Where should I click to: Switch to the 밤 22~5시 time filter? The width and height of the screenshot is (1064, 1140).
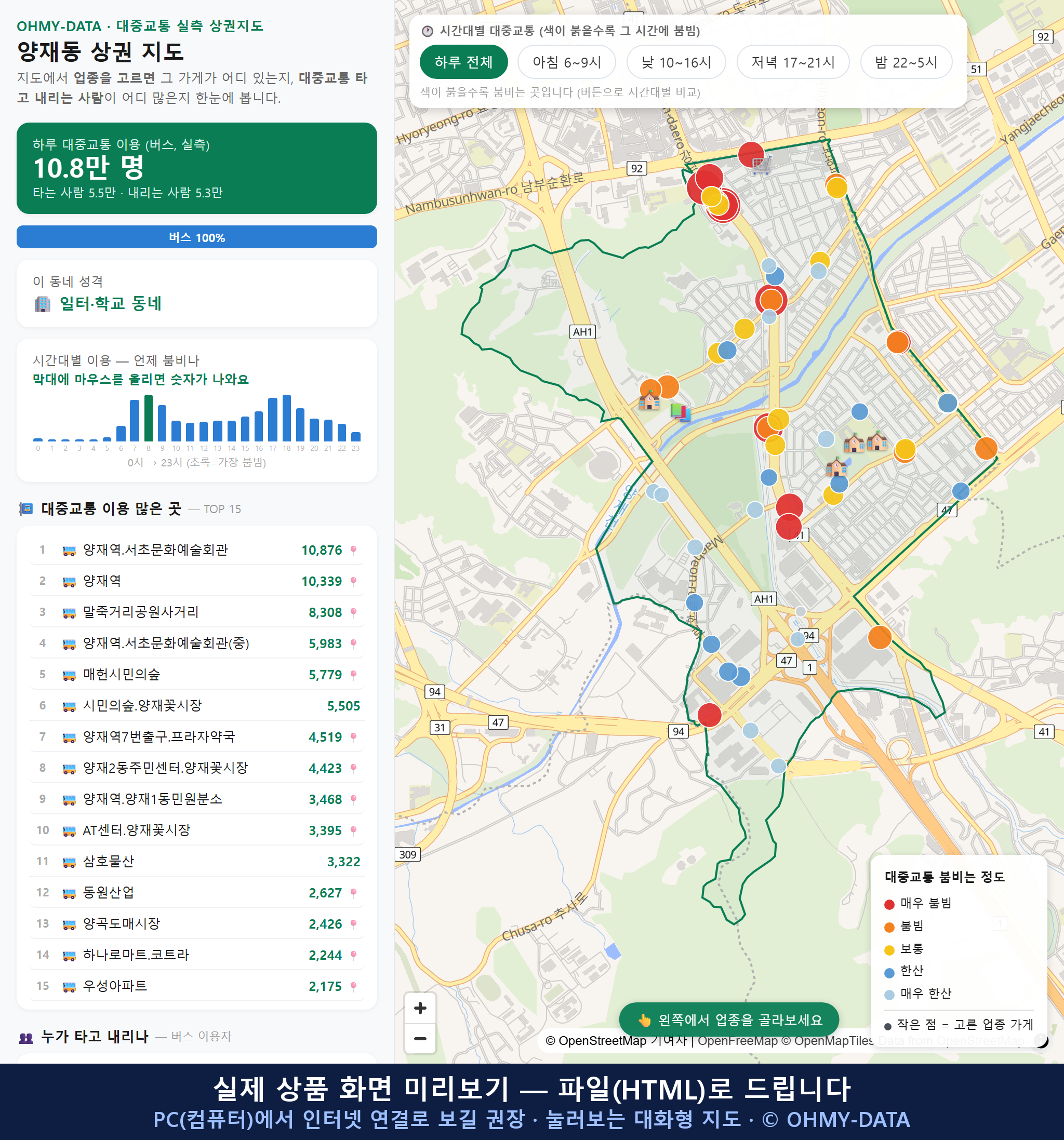pyautogui.click(x=906, y=62)
